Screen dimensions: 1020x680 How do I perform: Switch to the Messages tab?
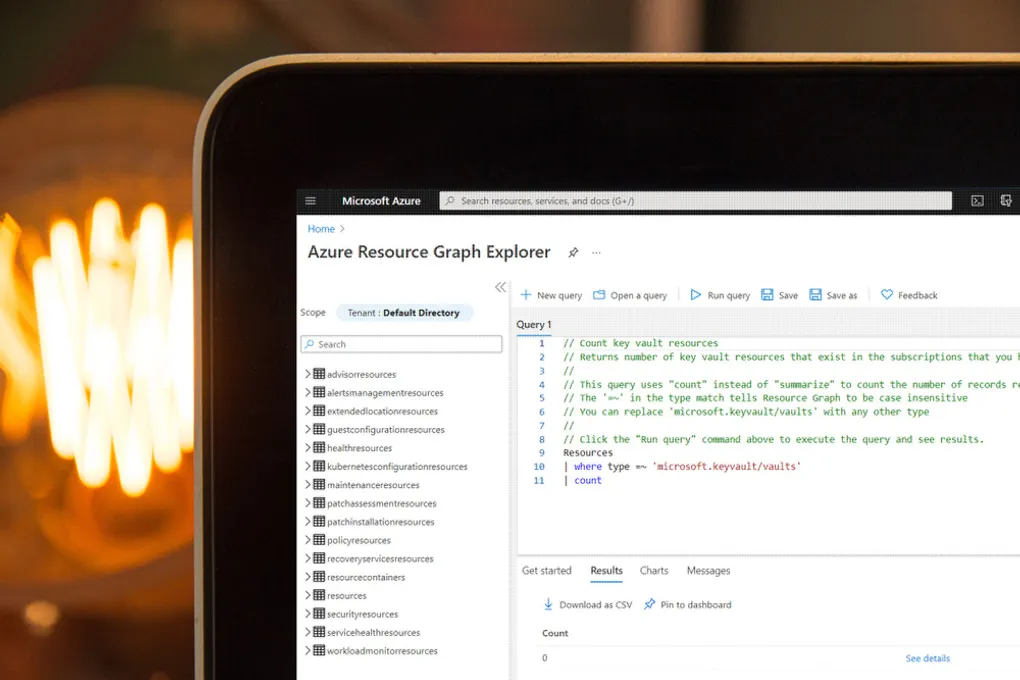coord(708,571)
